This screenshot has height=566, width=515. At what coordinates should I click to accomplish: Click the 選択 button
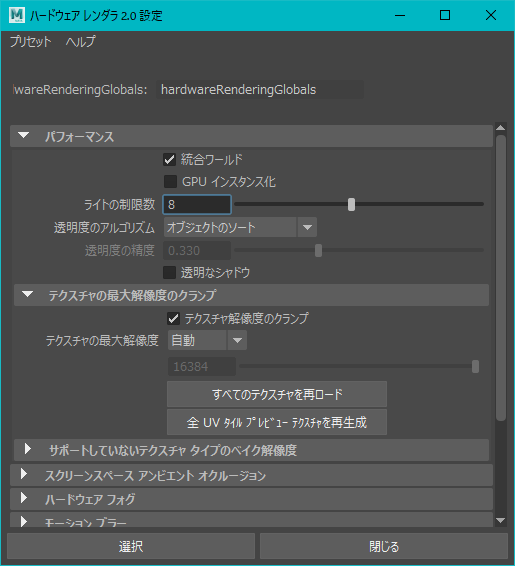[131, 546]
